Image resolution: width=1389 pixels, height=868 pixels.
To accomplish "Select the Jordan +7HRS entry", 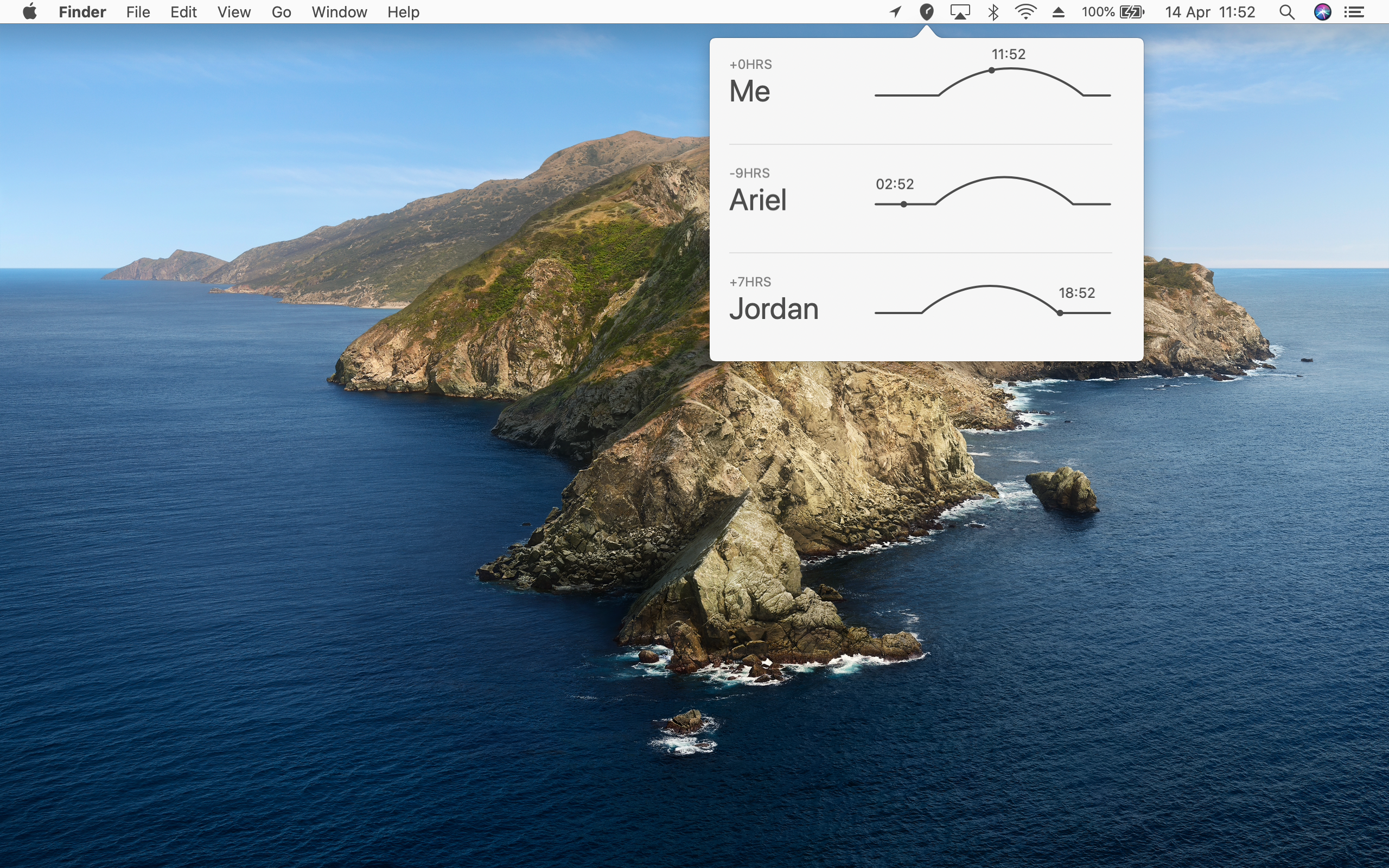I will [926, 307].
